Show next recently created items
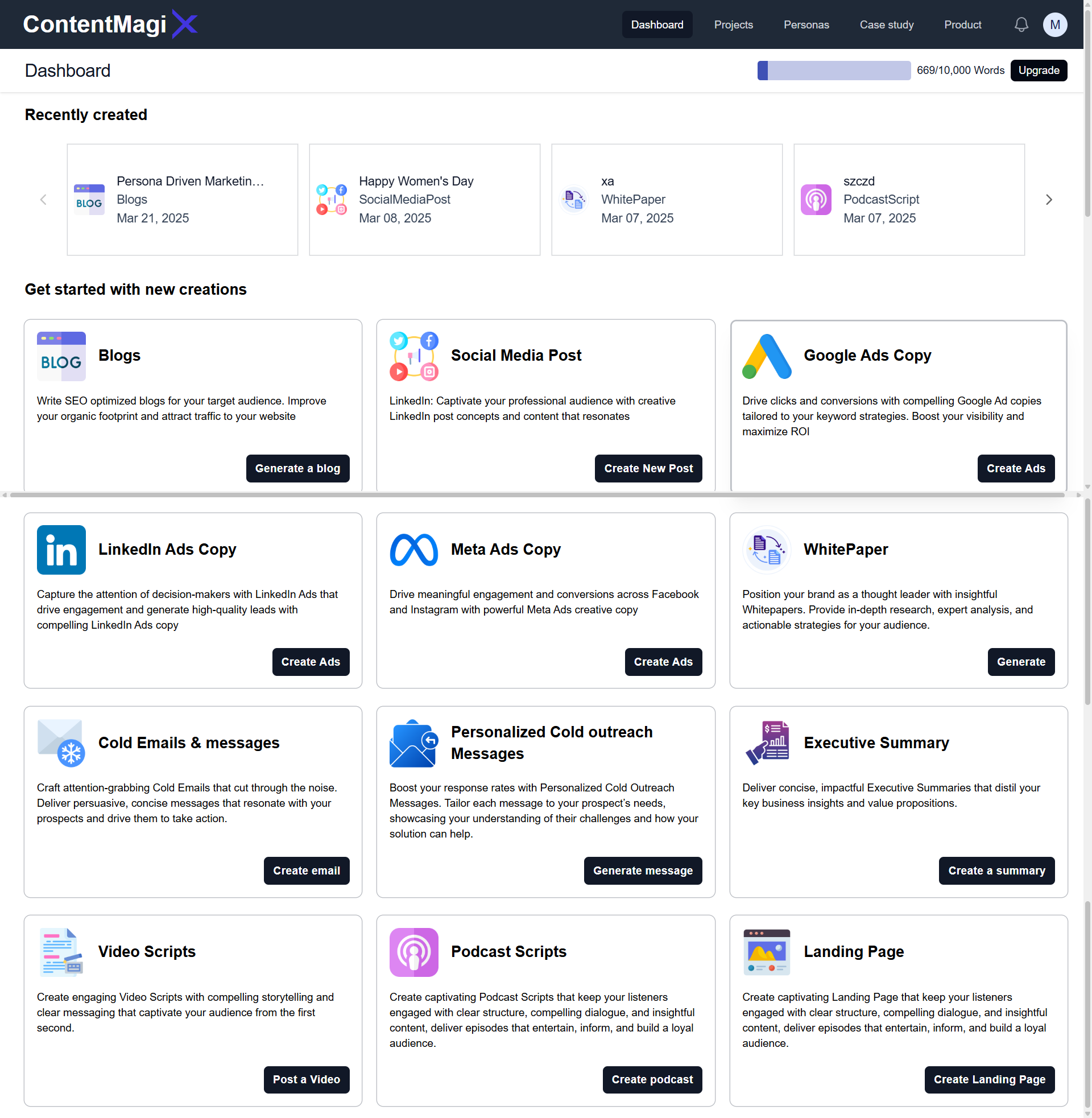1092x1118 pixels. (1048, 200)
